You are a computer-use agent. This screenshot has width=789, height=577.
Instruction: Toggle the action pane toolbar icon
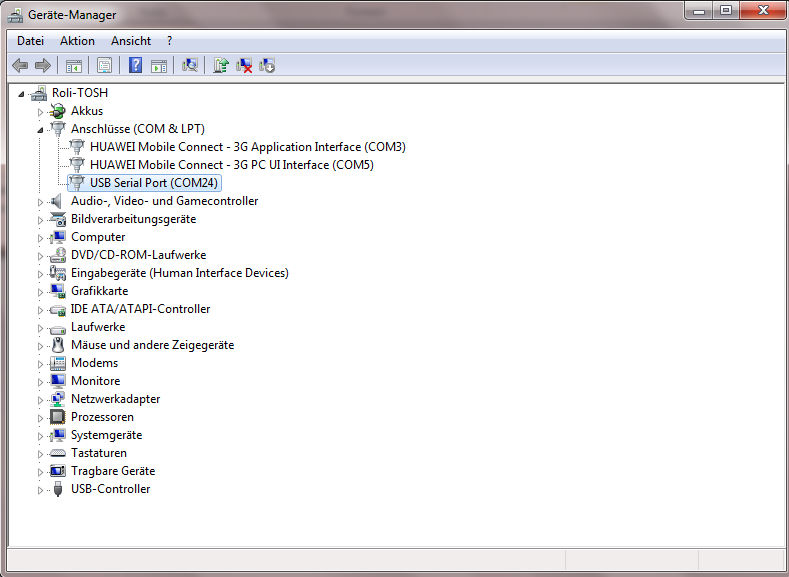(159, 65)
